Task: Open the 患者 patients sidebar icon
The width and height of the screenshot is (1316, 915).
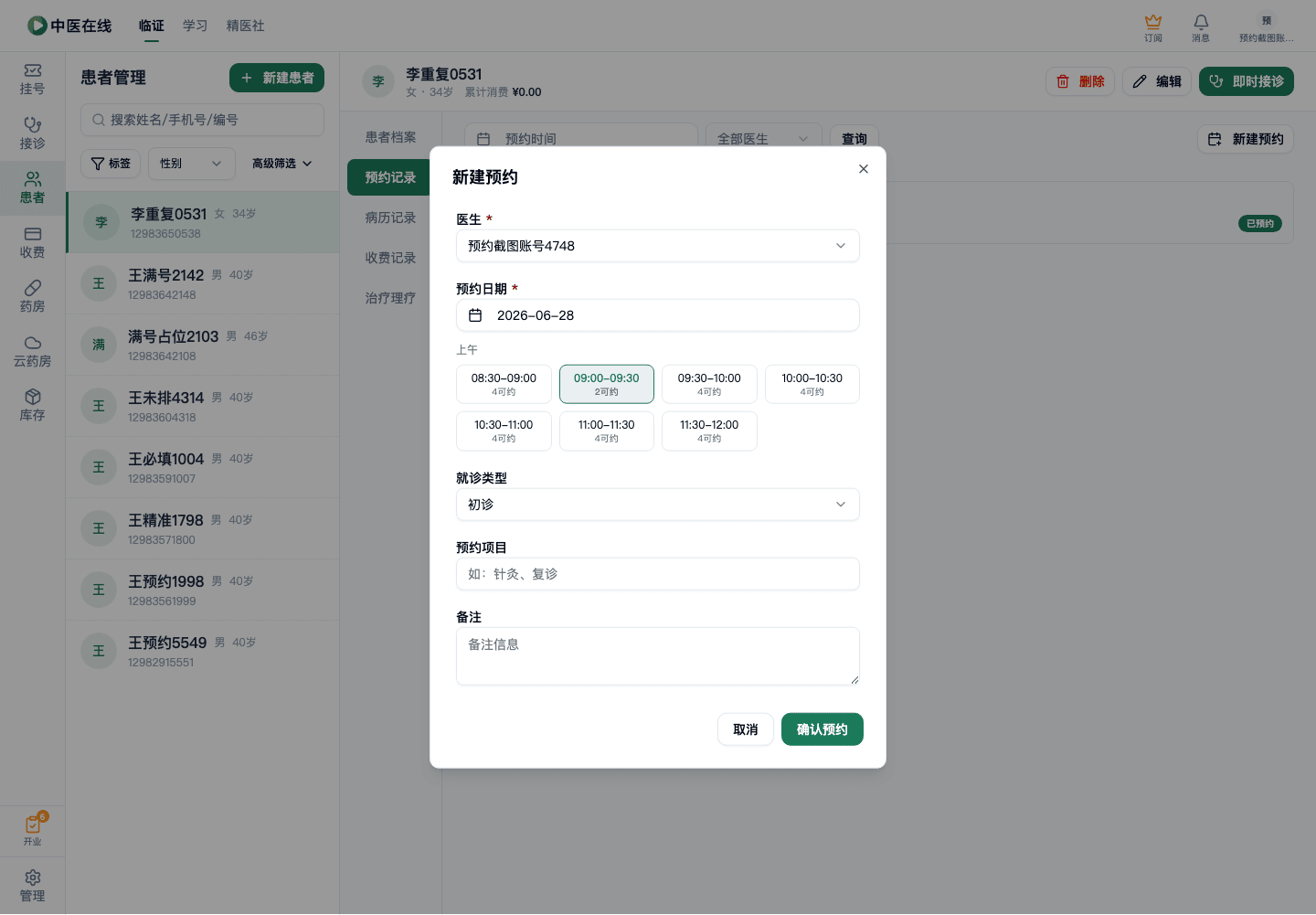Action: 32,188
